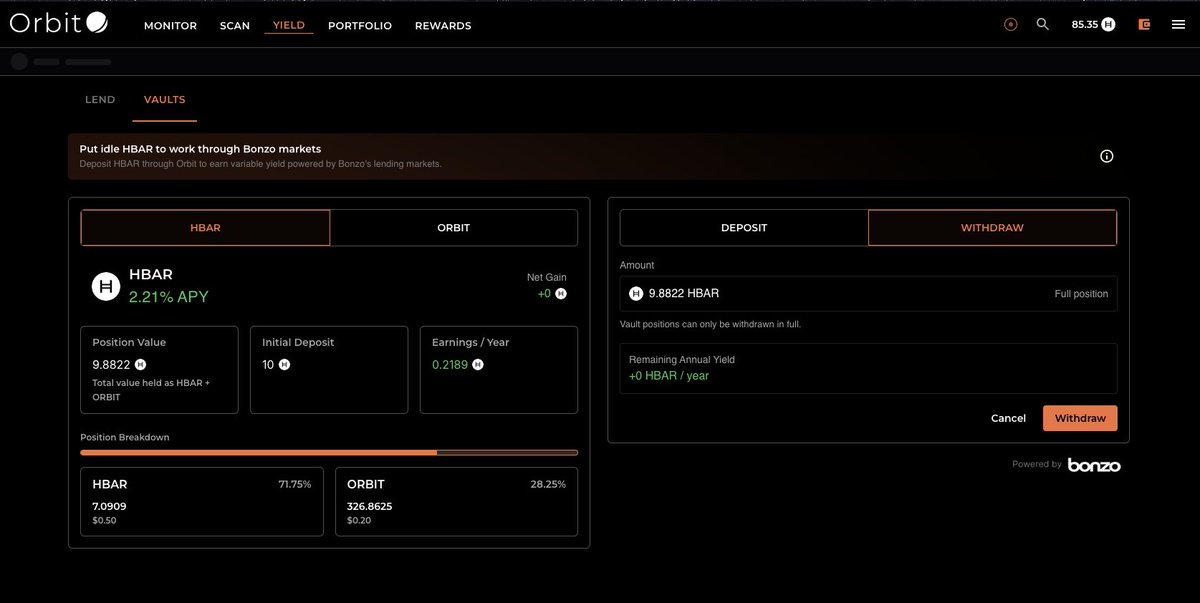The width and height of the screenshot is (1200, 603).
Task: Go to YIELD section
Action: point(289,25)
